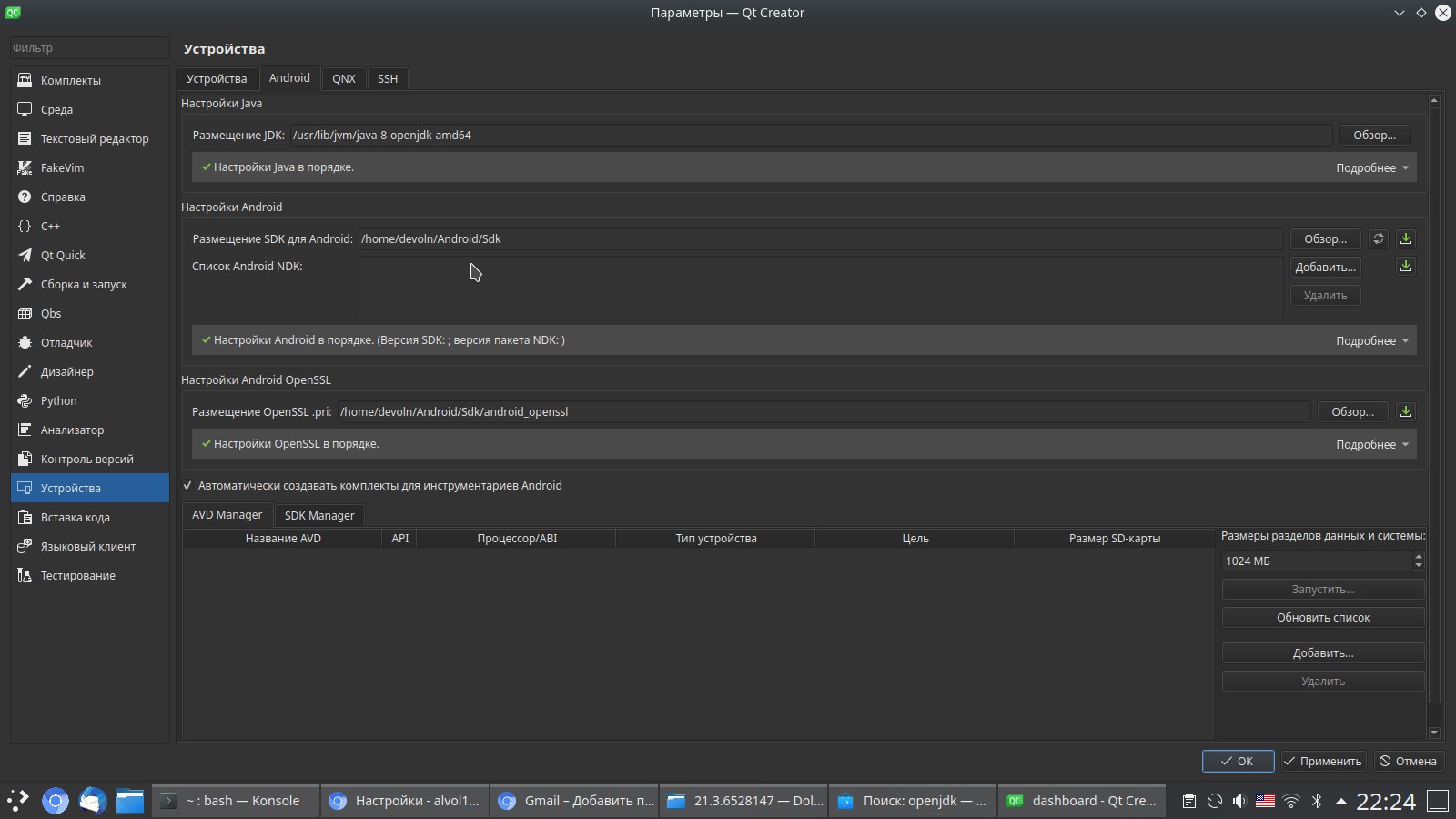Open Вставка кода settings category
The image size is (1456, 819).
tap(90, 517)
